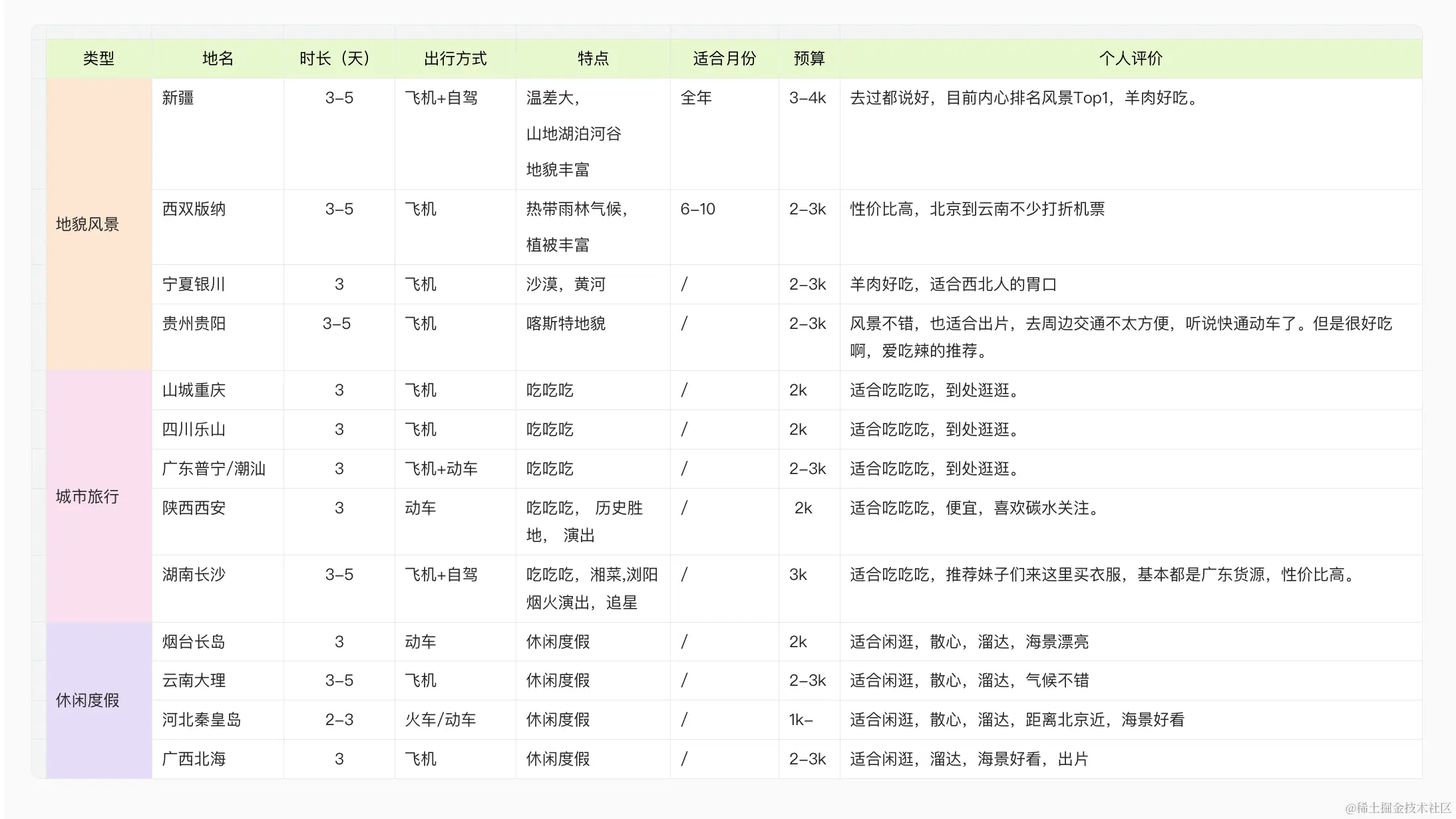1456x819 pixels.
Task: Click the 1k- budget cell
Action: [x=801, y=720]
